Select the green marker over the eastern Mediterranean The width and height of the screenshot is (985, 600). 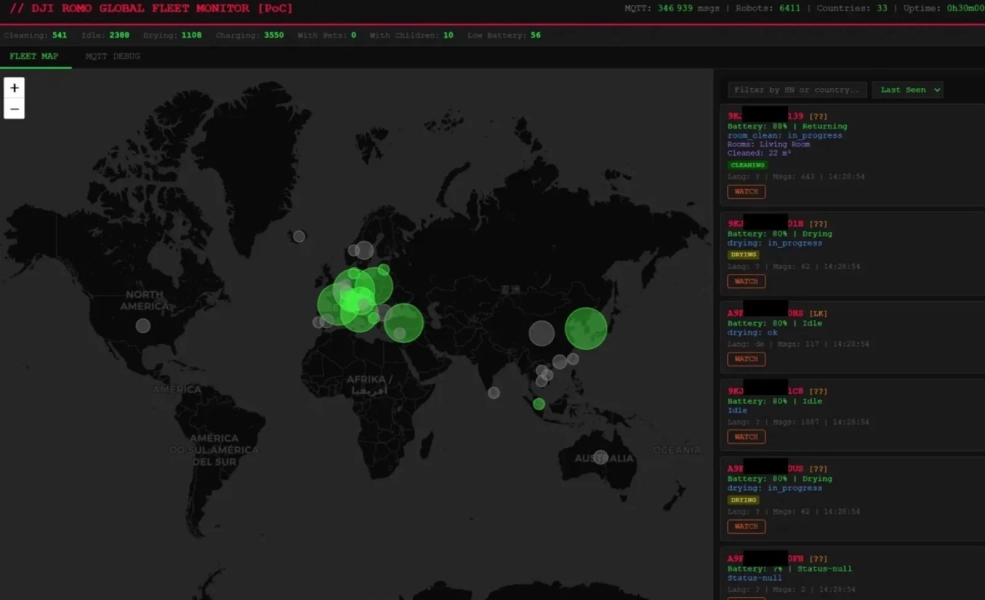click(x=404, y=322)
